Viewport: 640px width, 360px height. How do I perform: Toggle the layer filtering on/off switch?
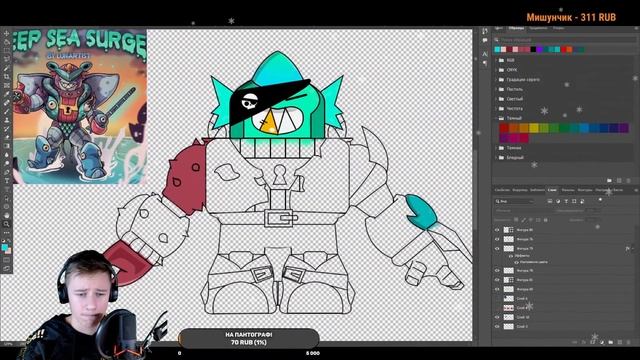[x=600, y=200]
